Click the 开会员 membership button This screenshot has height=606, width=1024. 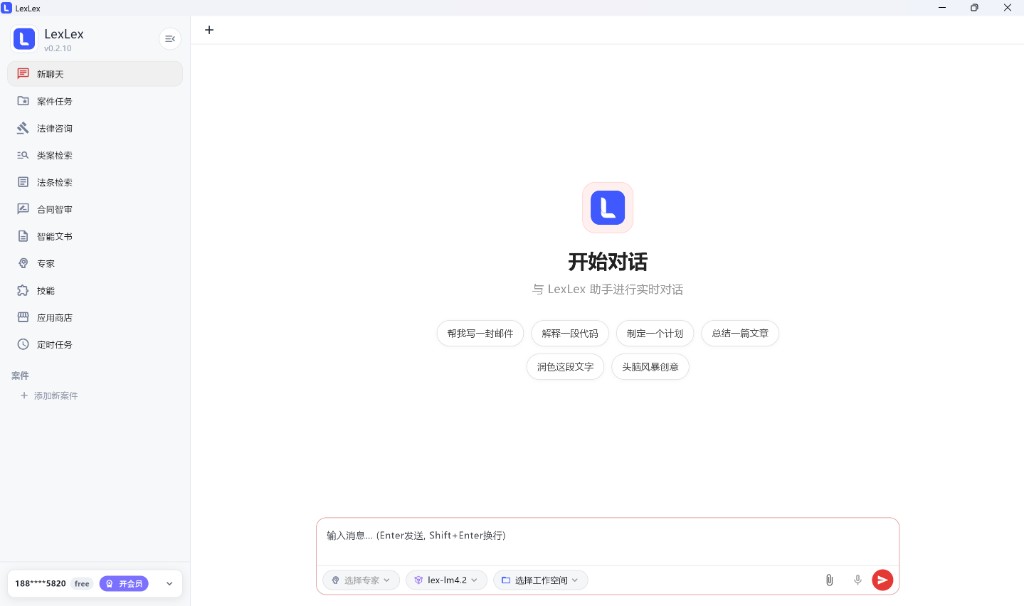click(124, 584)
